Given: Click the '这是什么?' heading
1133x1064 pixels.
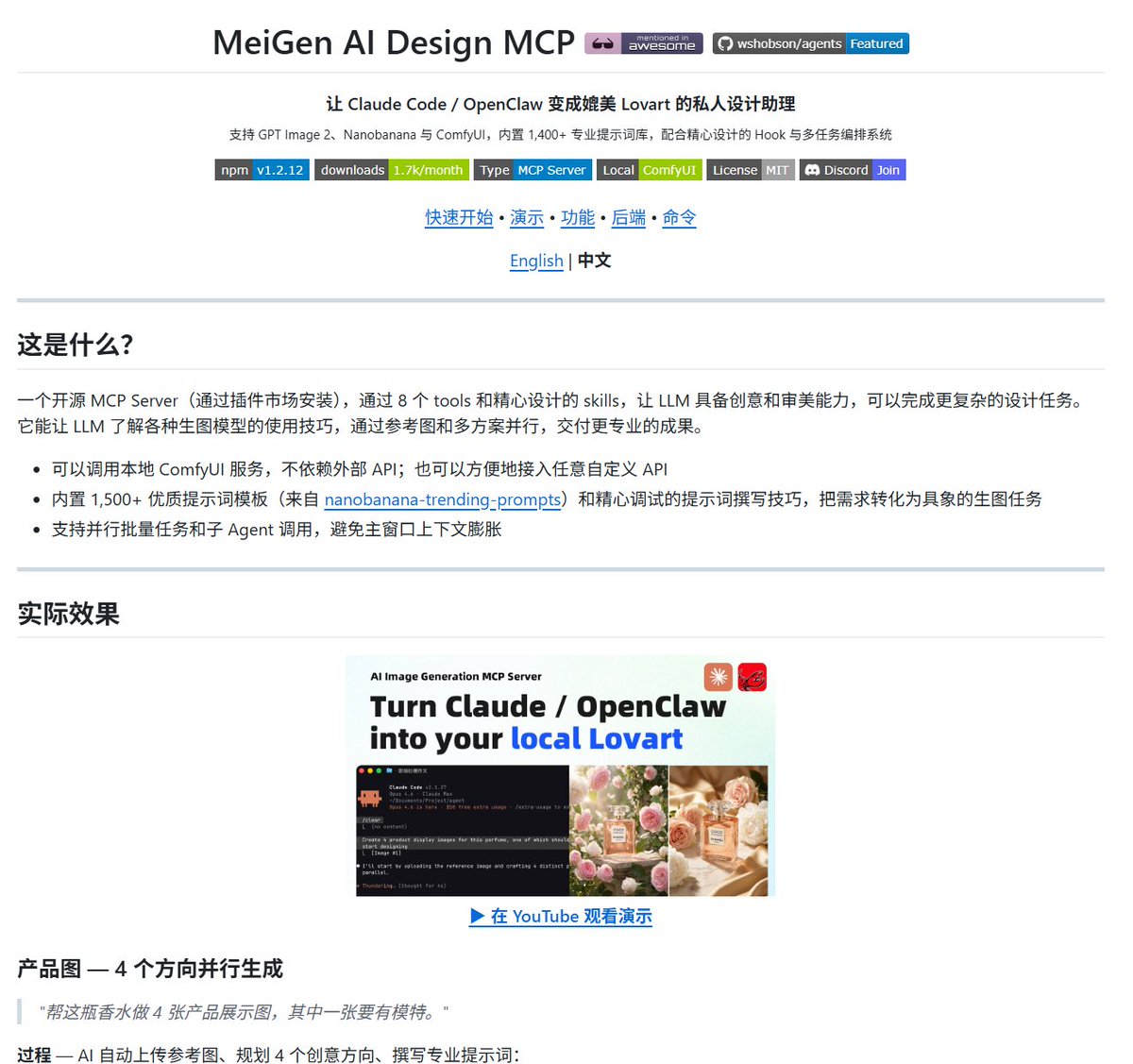Looking at the screenshot, I should coord(76,345).
